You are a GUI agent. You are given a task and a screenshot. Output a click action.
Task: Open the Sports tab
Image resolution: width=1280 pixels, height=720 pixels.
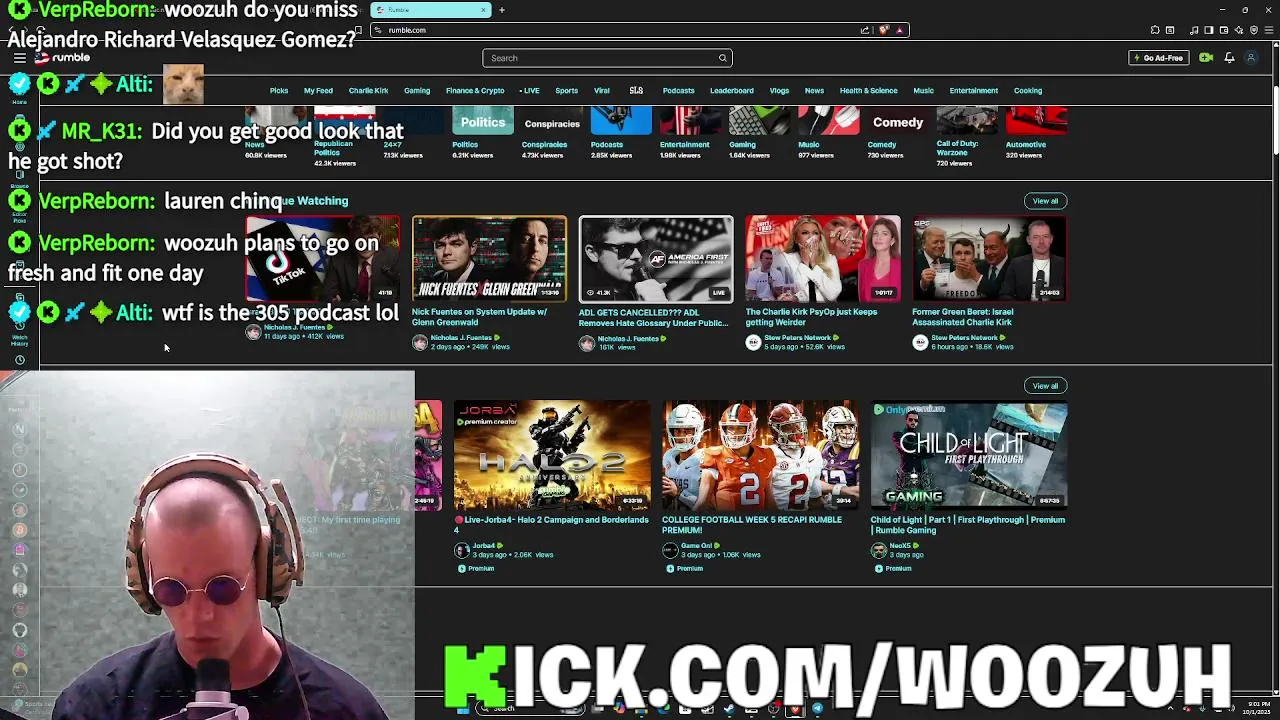click(566, 91)
